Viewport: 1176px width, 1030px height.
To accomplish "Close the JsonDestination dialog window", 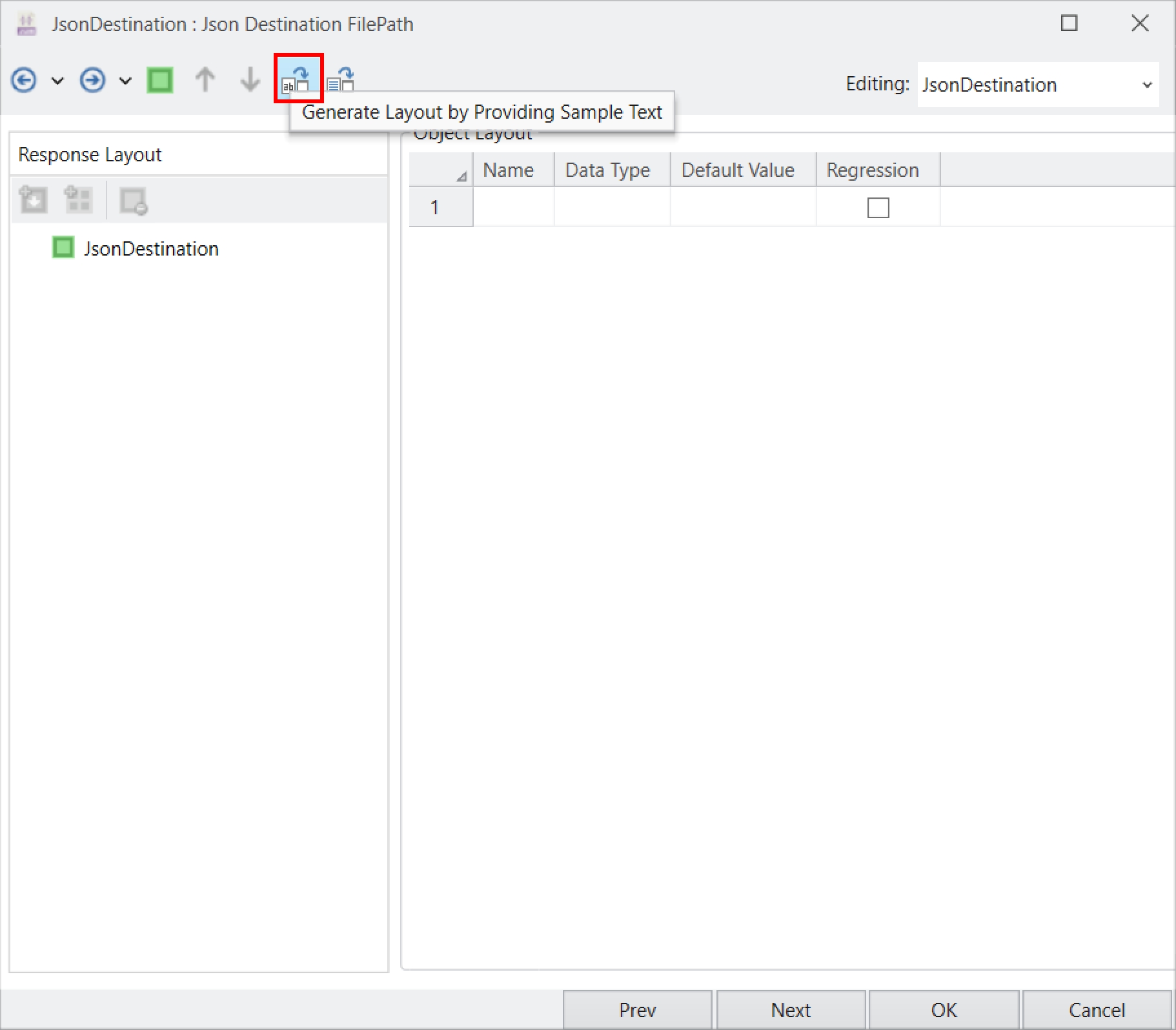I will pos(1141,23).
